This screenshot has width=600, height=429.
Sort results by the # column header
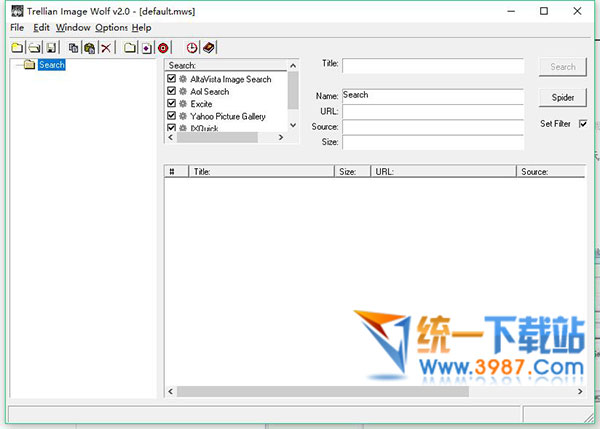coord(176,171)
